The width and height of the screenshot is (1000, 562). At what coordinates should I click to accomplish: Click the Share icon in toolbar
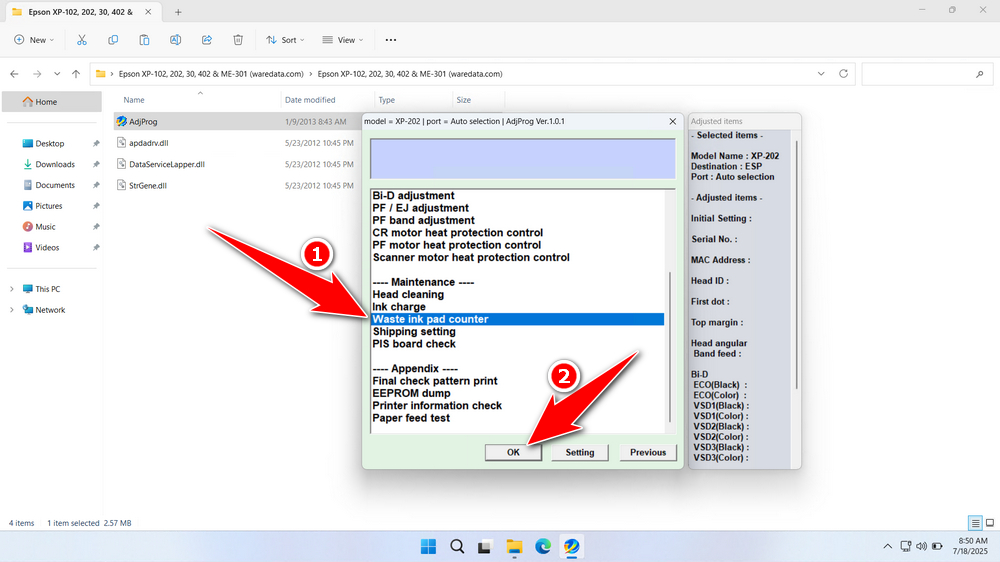[207, 40]
